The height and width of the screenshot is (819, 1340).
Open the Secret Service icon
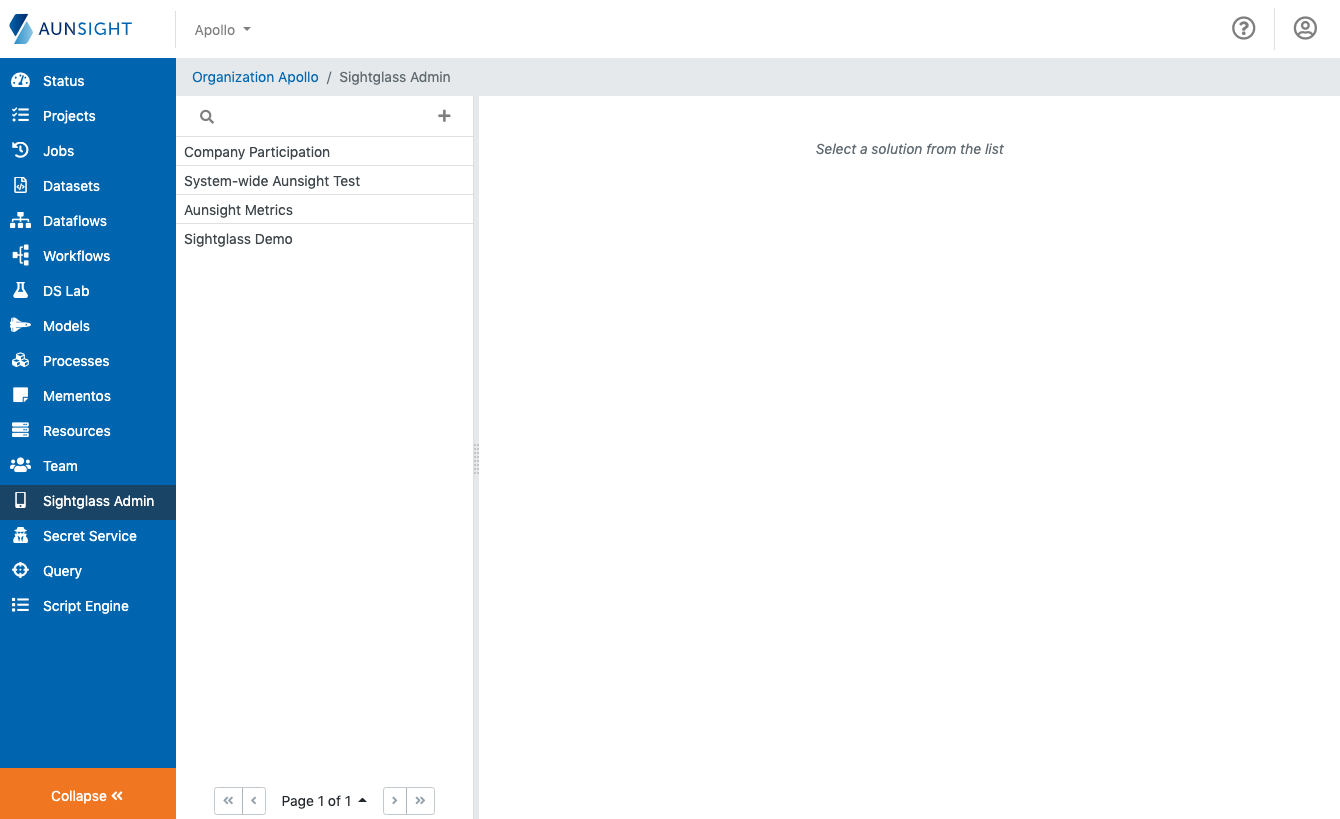click(x=21, y=535)
